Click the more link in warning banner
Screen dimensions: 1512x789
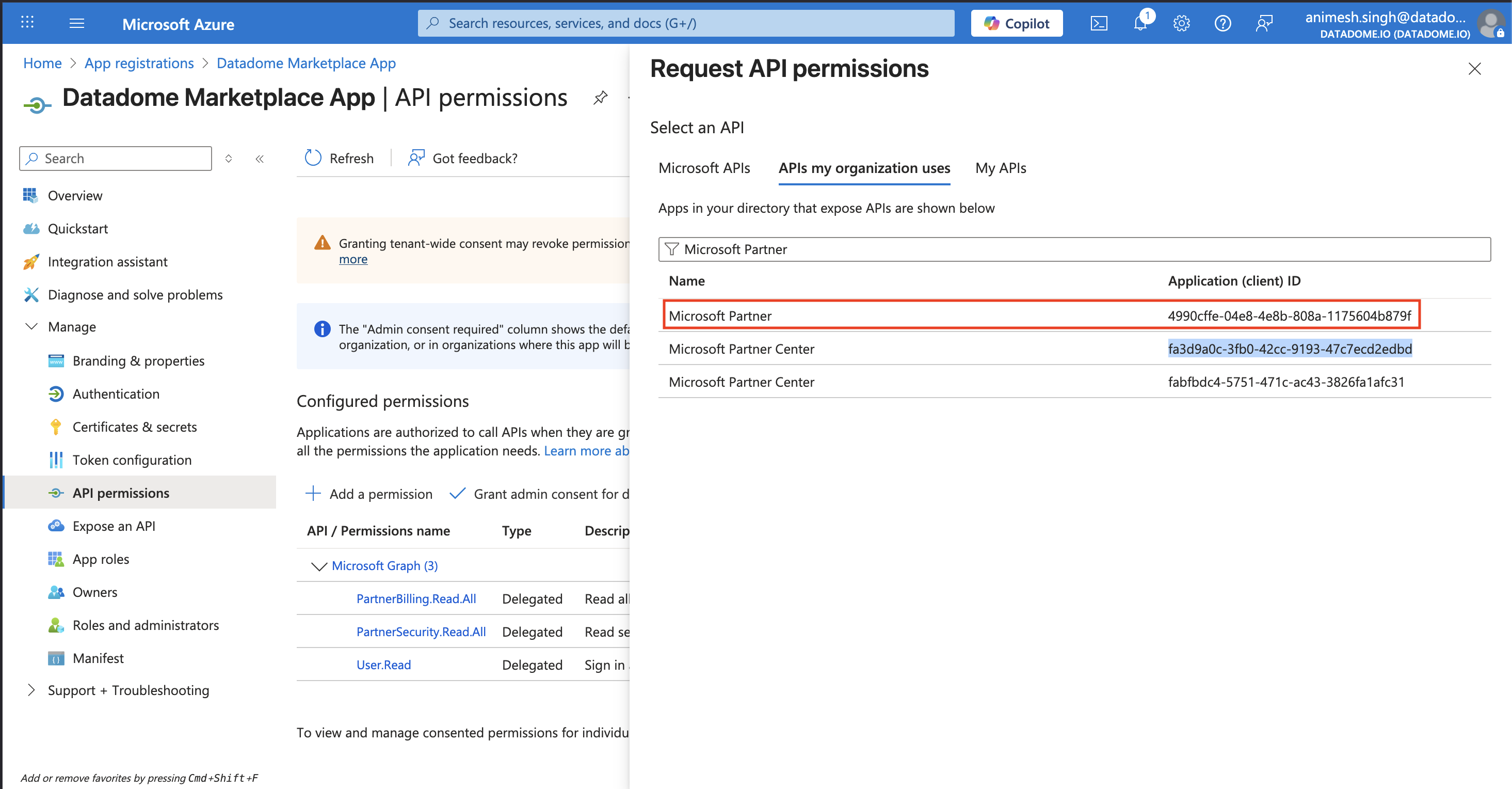pyautogui.click(x=353, y=259)
